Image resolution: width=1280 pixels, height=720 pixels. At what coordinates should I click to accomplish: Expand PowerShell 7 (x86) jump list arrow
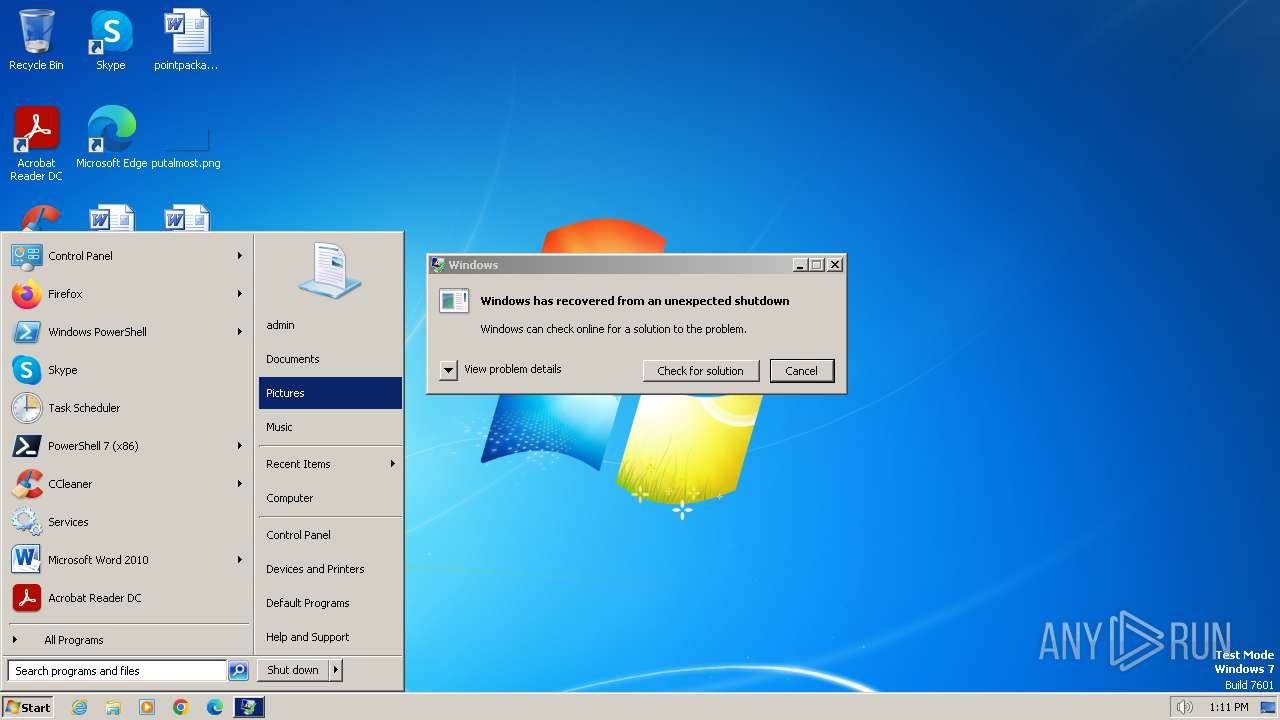point(240,446)
